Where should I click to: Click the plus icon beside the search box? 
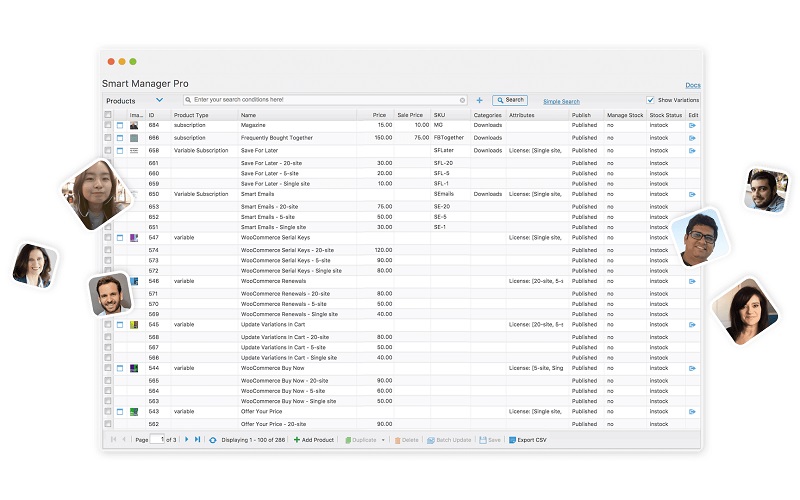click(x=479, y=100)
